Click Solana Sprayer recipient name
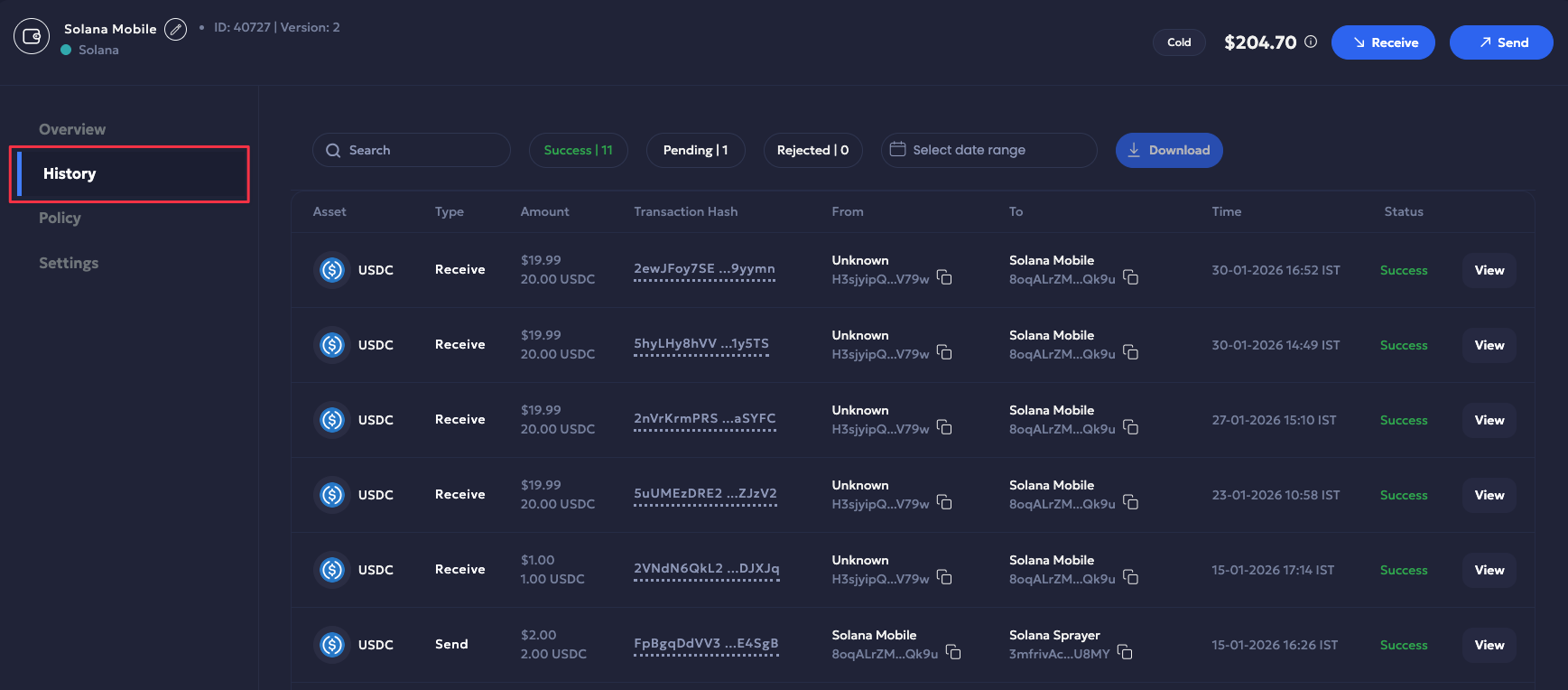The width and height of the screenshot is (1568, 690). click(1054, 635)
